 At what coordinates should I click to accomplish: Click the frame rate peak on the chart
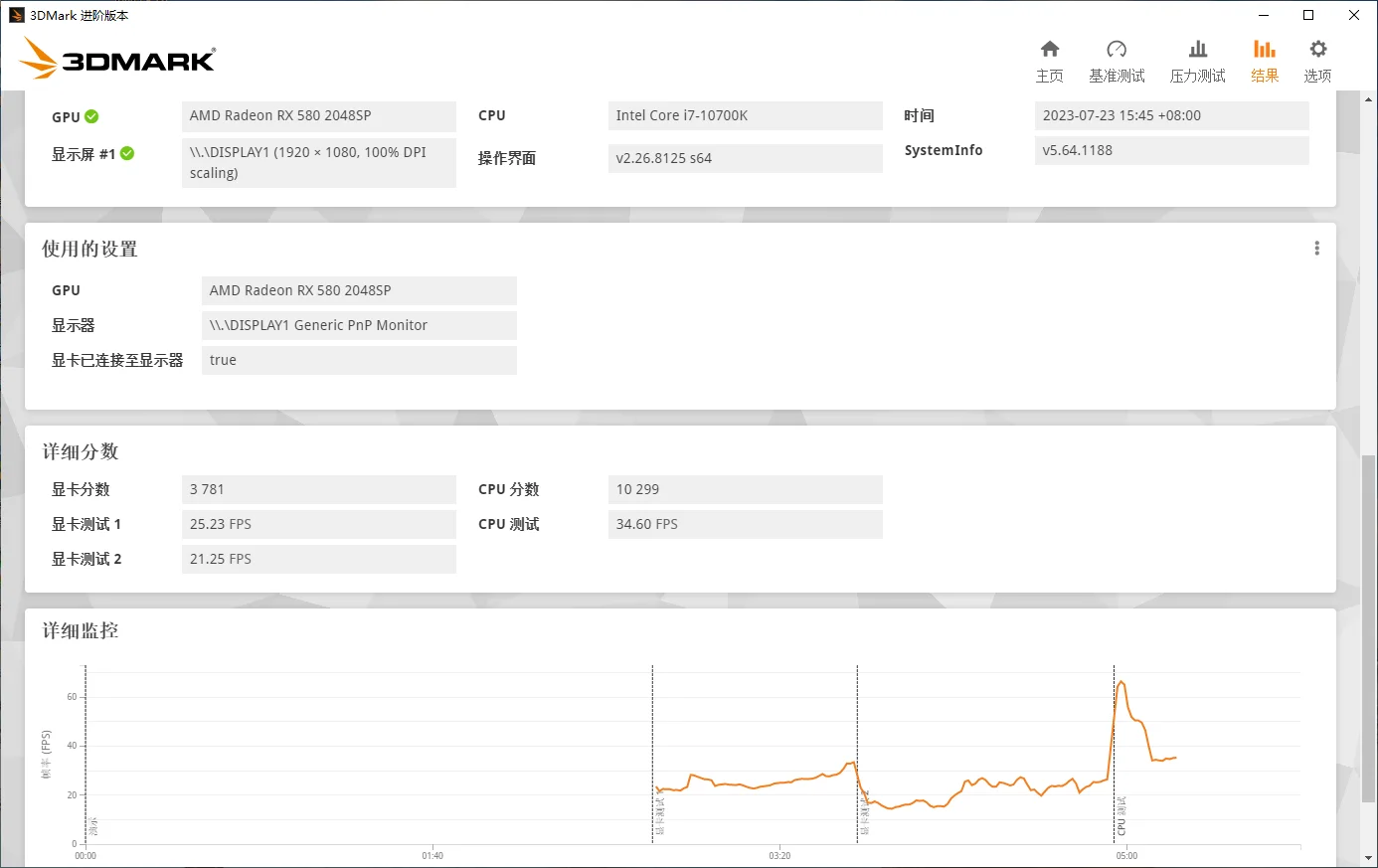(1121, 682)
